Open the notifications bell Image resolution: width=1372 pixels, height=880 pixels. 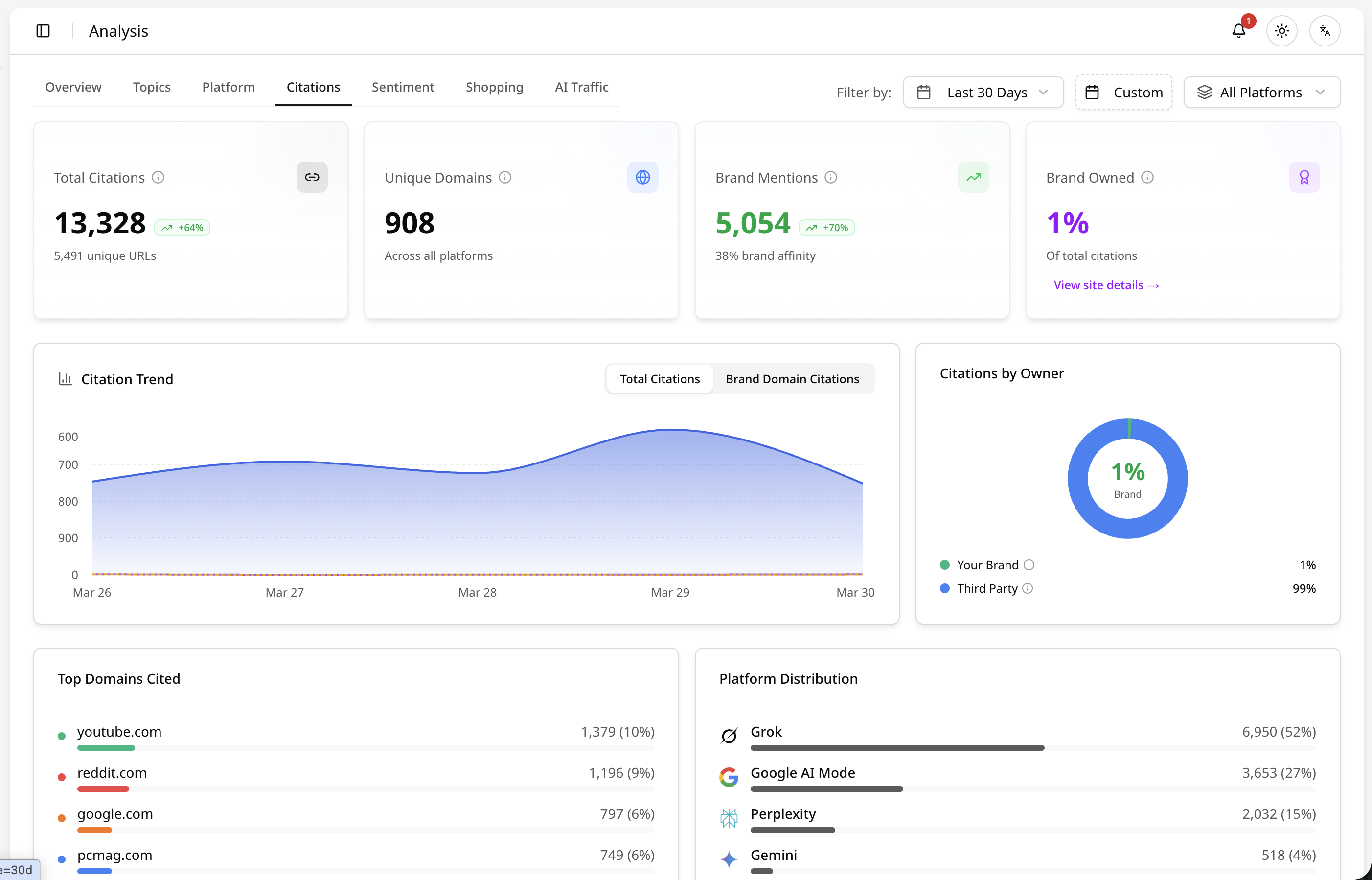1239,31
